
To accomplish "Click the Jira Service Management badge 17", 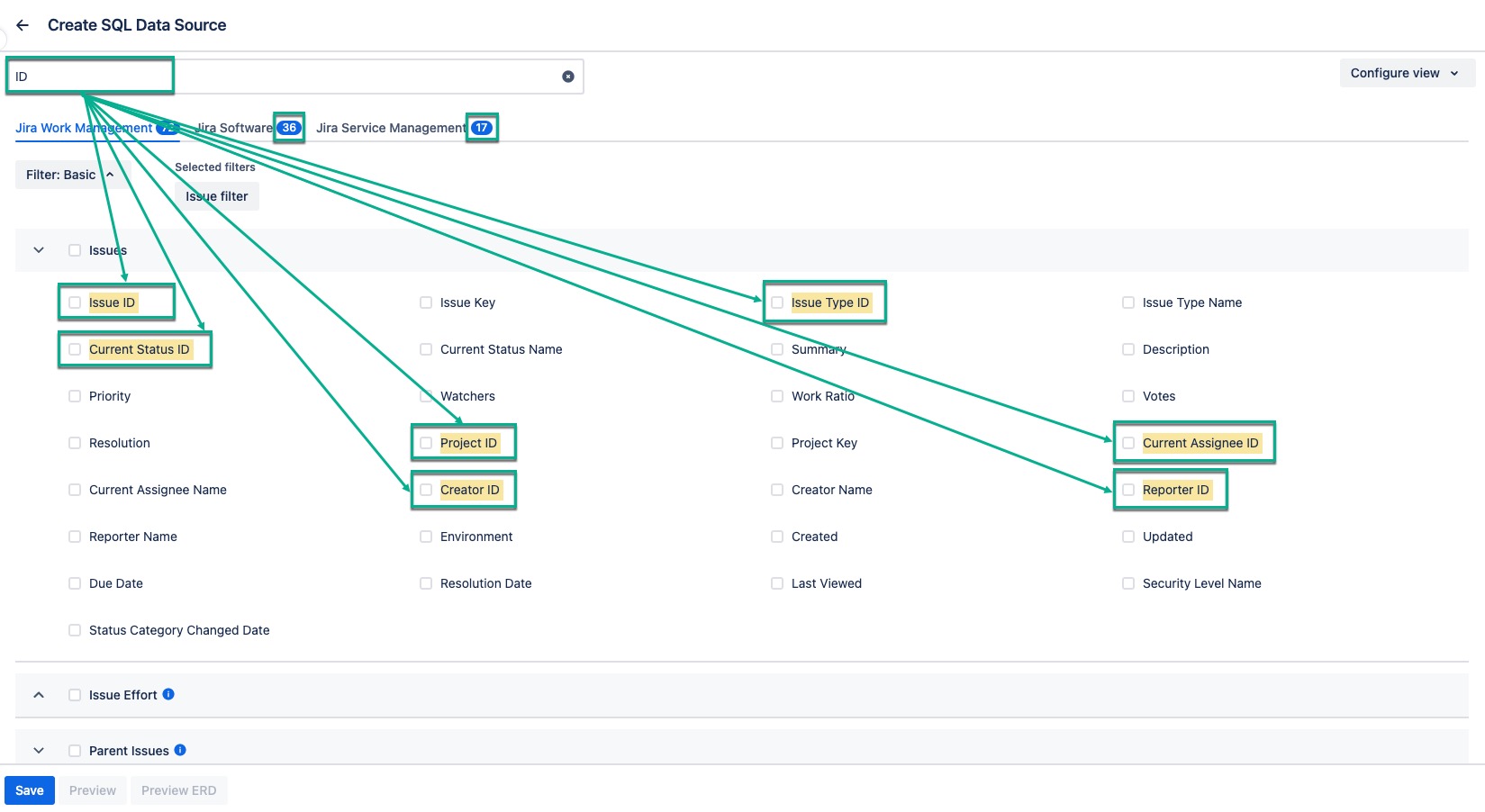I will coord(482,128).
